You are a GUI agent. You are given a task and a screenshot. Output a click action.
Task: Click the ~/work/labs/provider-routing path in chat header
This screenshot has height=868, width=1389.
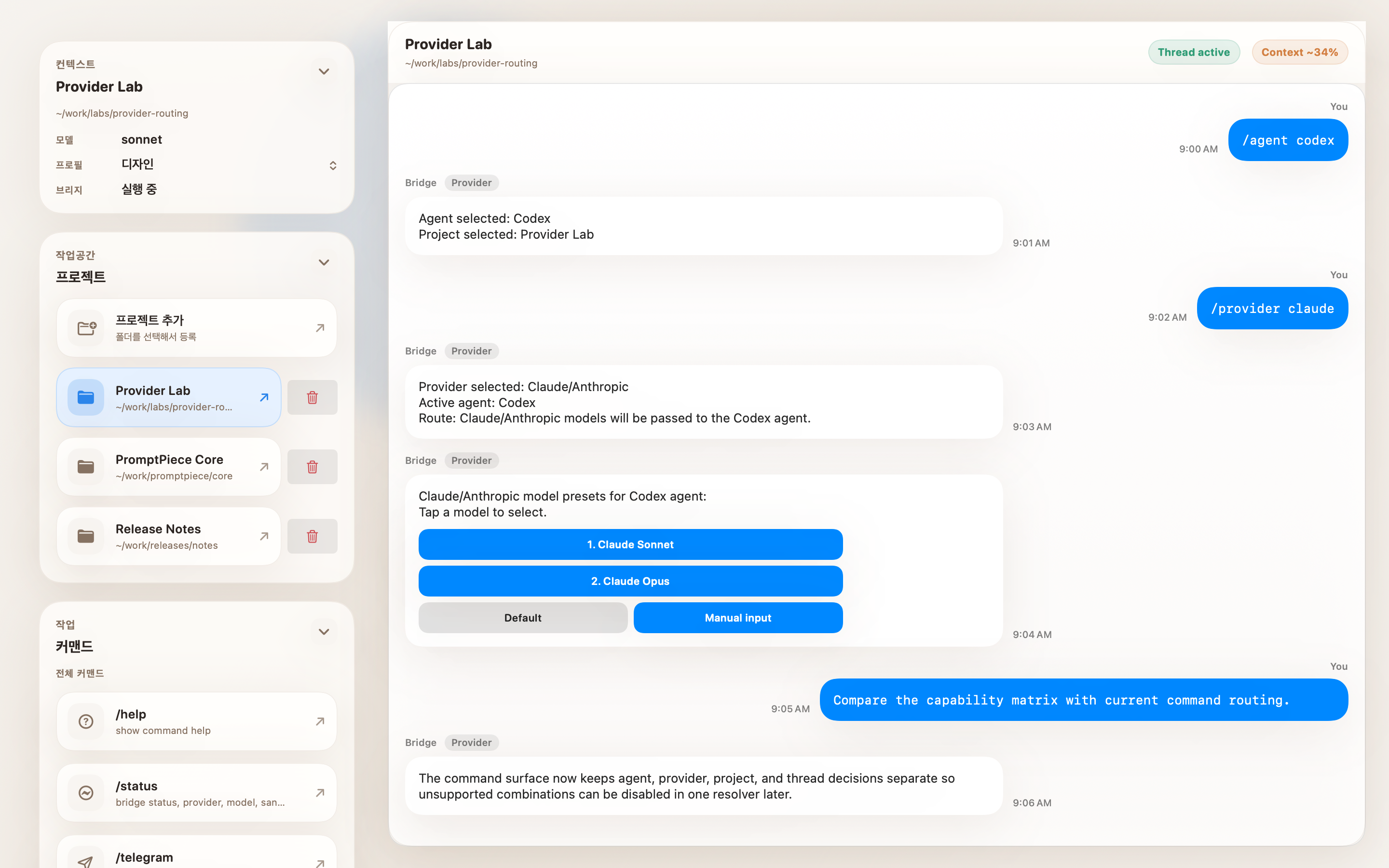click(471, 63)
